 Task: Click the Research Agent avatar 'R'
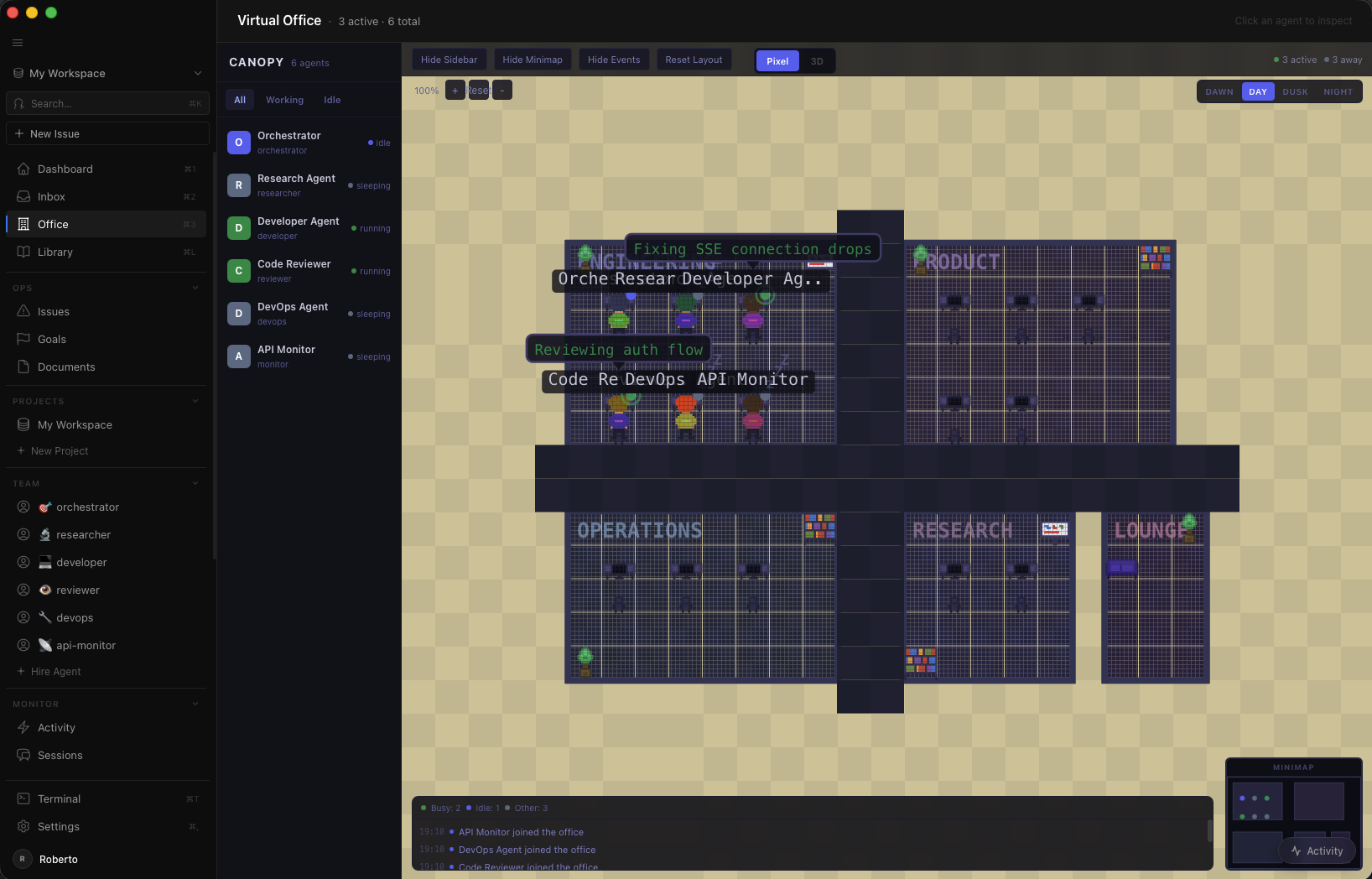click(239, 185)
